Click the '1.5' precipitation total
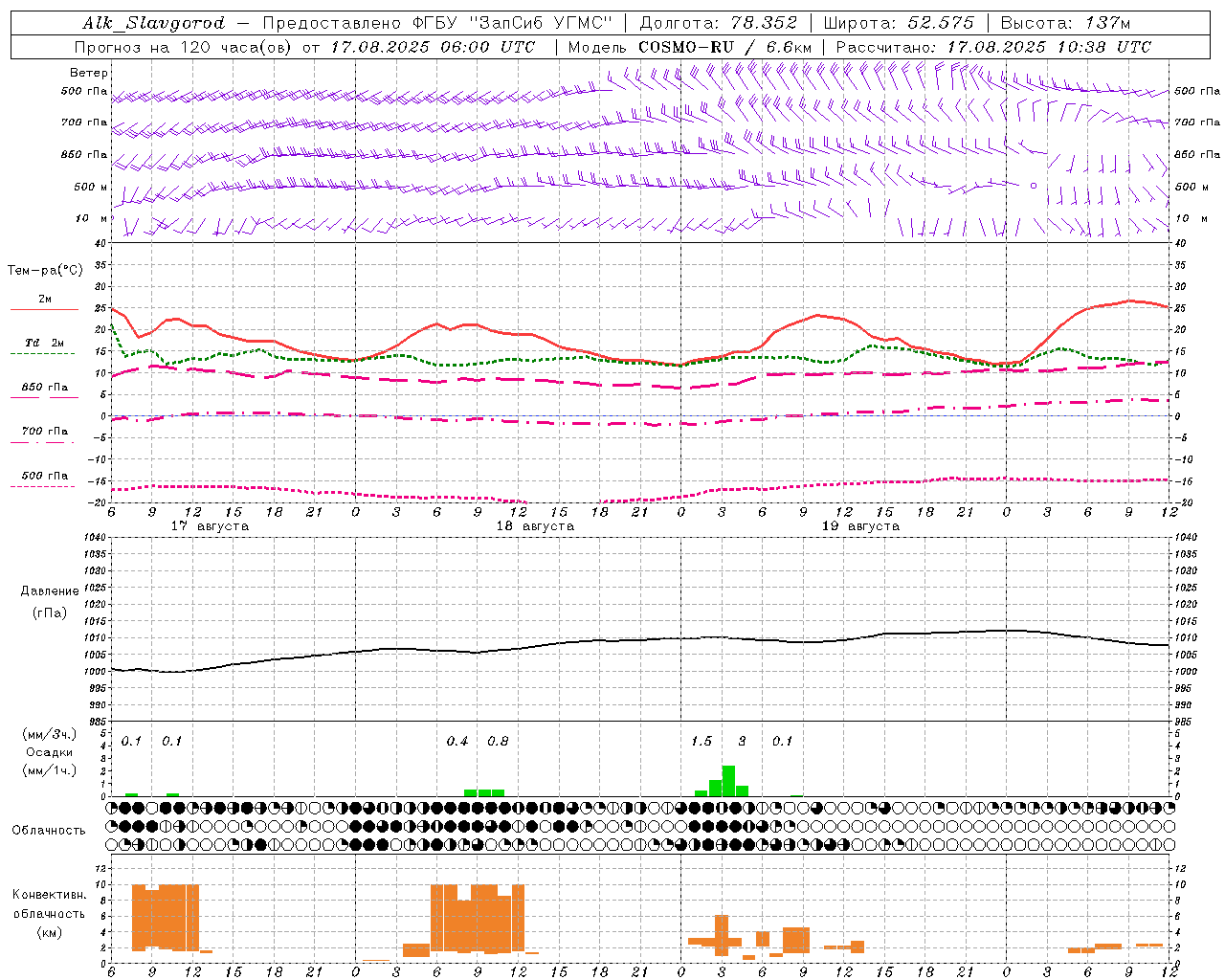The height and width of the screenshot is (980, 1225). pyautogui.click(x=702, y=742)
